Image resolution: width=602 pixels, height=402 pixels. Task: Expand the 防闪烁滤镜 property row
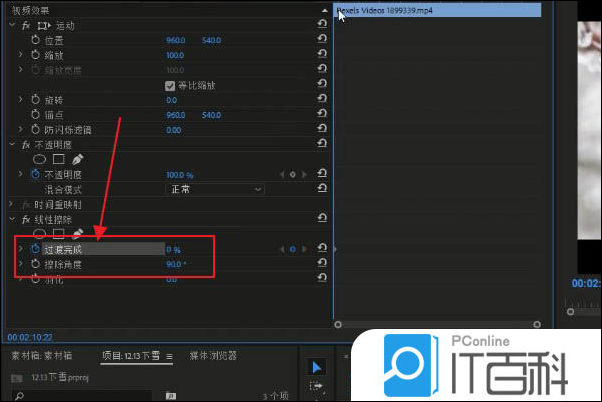point(21,129)
